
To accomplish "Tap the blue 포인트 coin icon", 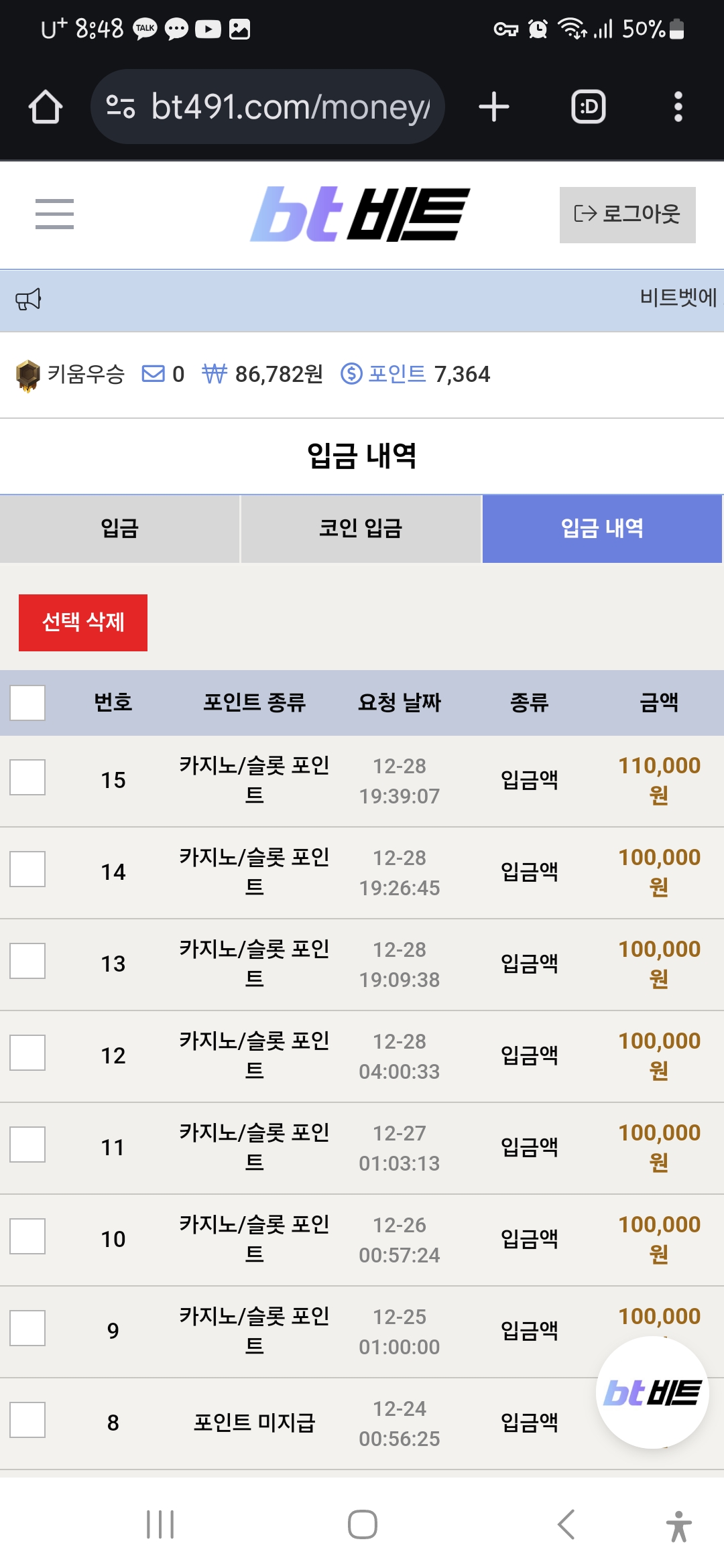I will 351,373.
